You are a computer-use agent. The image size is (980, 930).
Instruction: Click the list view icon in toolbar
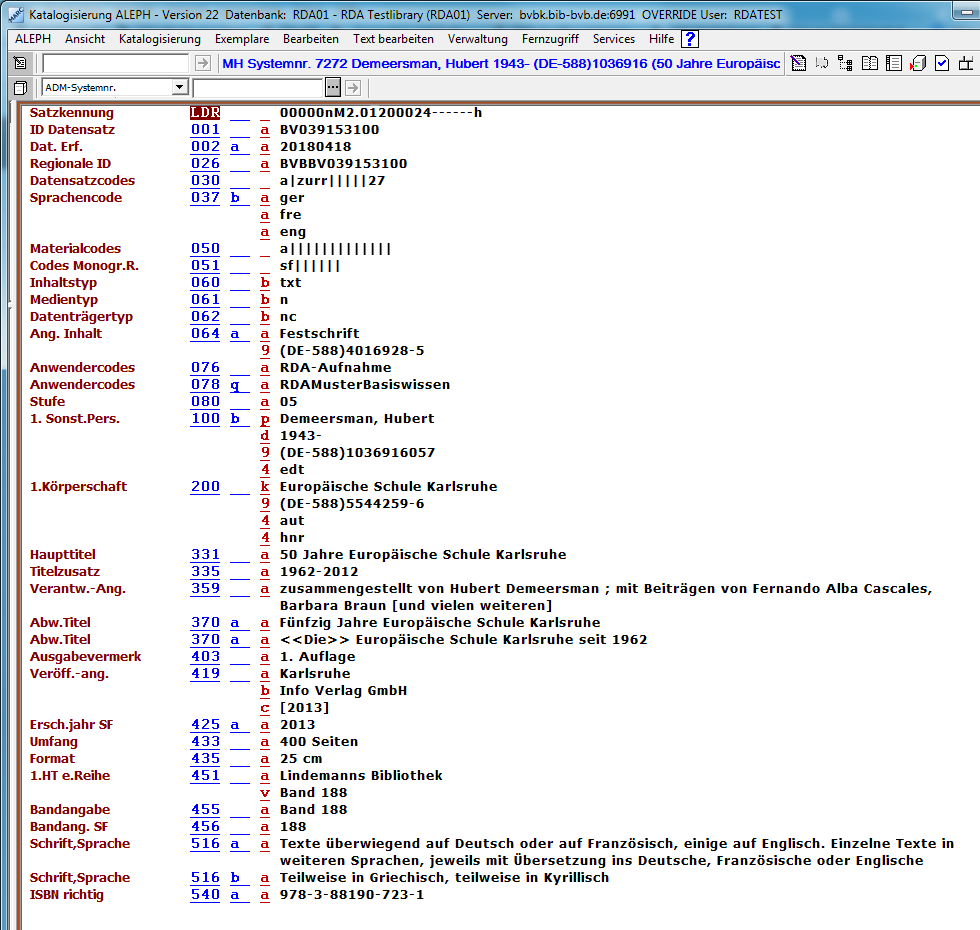[x=894, y=64]
